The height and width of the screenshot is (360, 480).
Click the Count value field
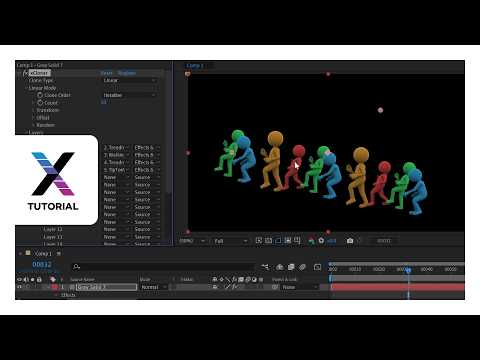coord(104,102)
